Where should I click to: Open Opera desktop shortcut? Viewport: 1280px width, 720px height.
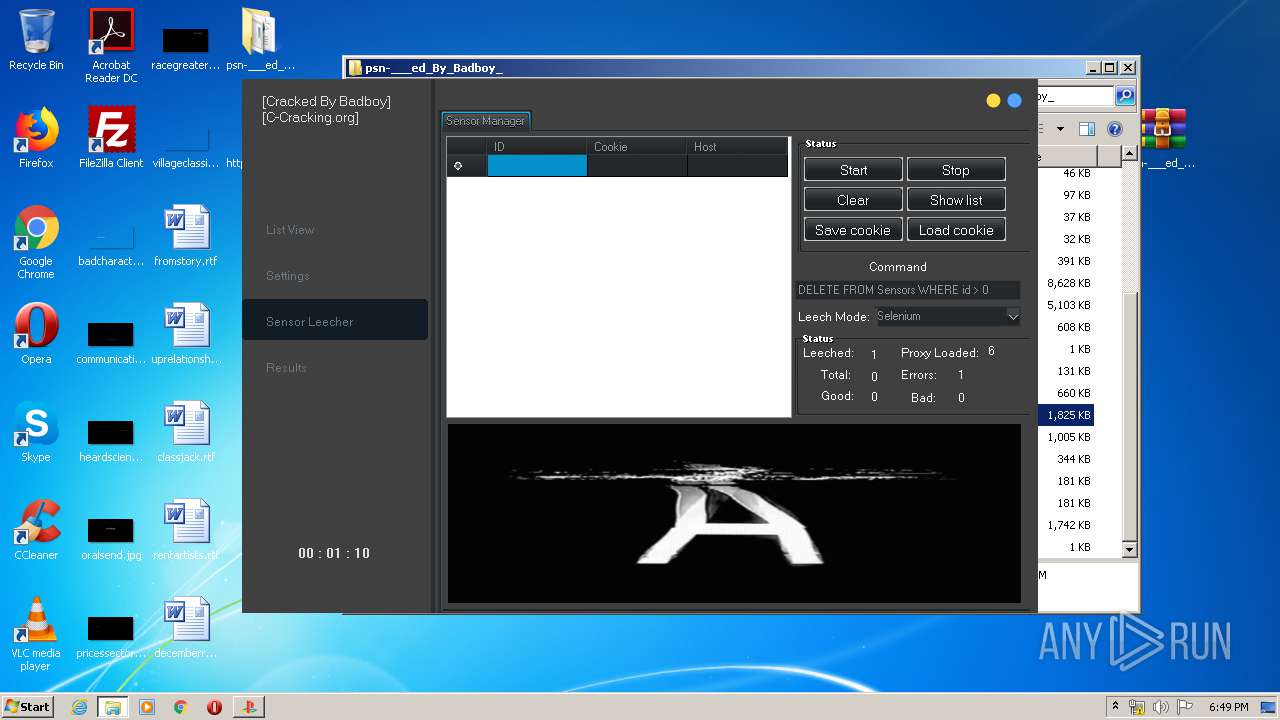[x=36, y=333]
